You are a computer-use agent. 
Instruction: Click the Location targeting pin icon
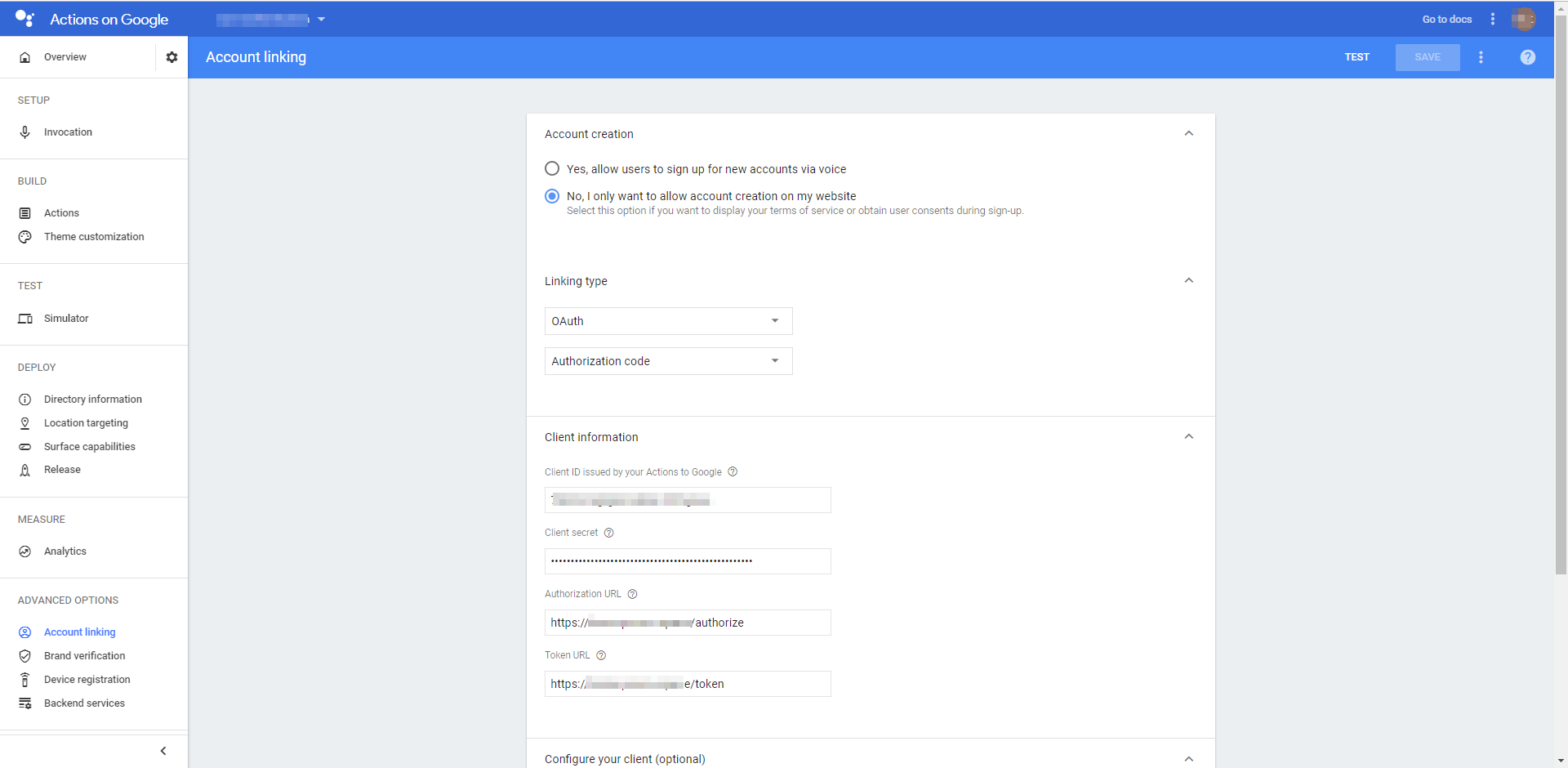click(x=25, y=423)
